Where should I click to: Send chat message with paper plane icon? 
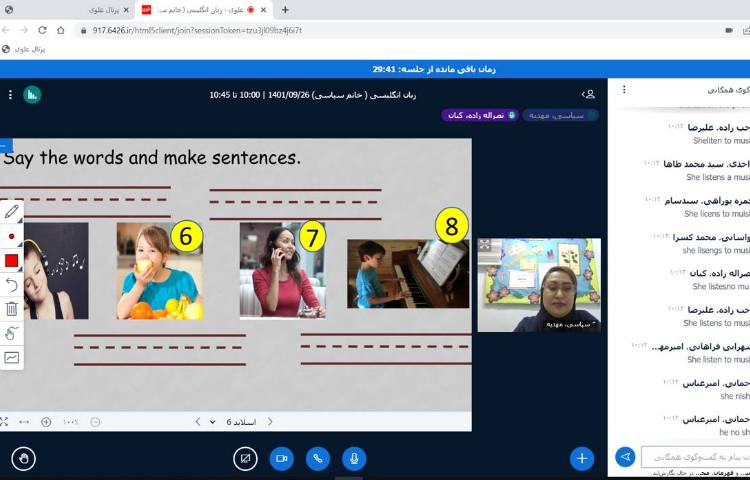click(x=625, y=457)
